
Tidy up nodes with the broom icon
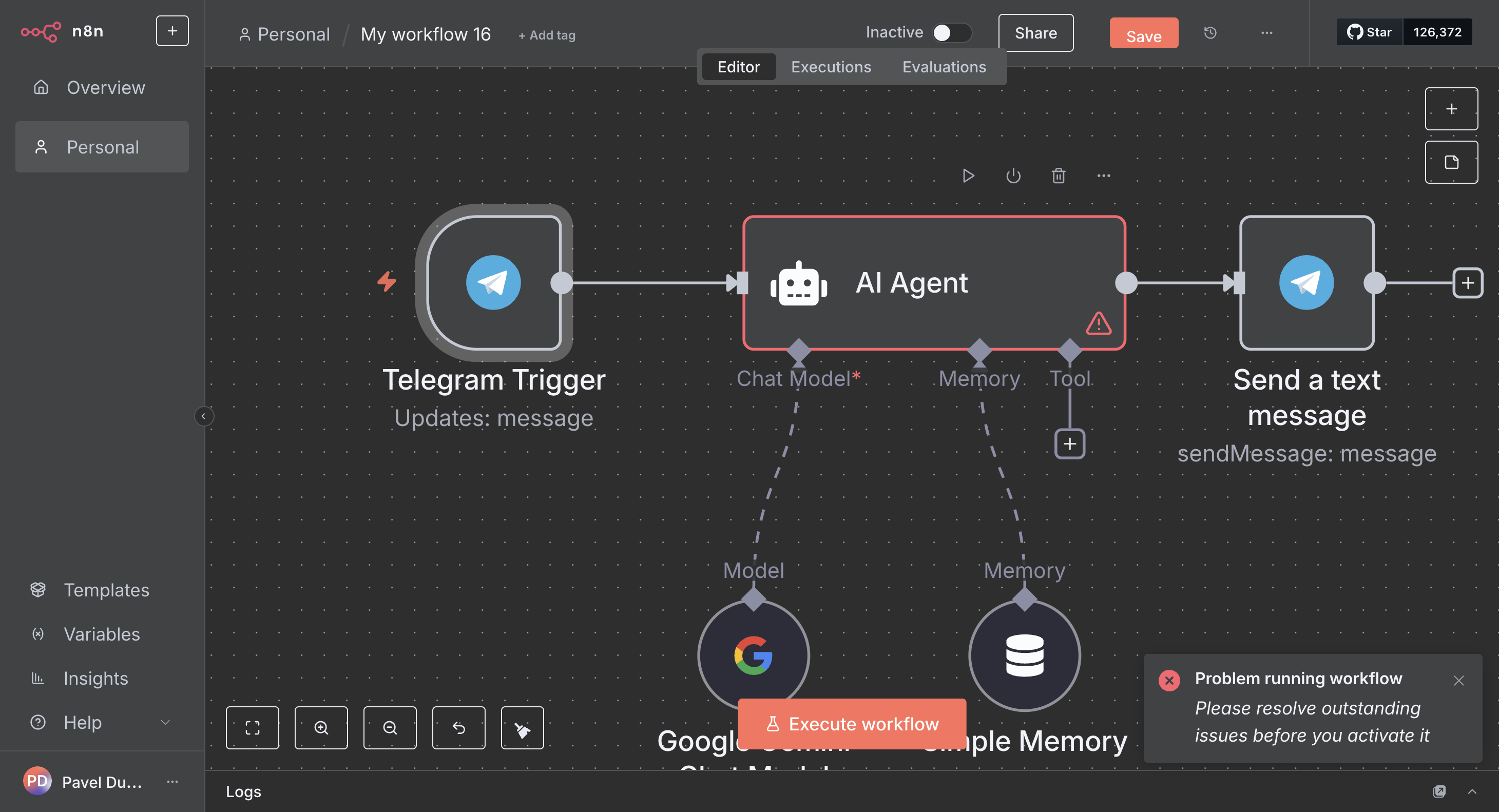coord(522,728)
